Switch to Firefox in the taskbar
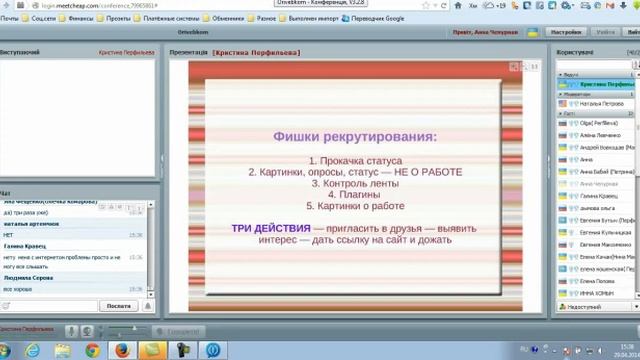The height and width of the screenshot is (360, 640). (122, 350)
